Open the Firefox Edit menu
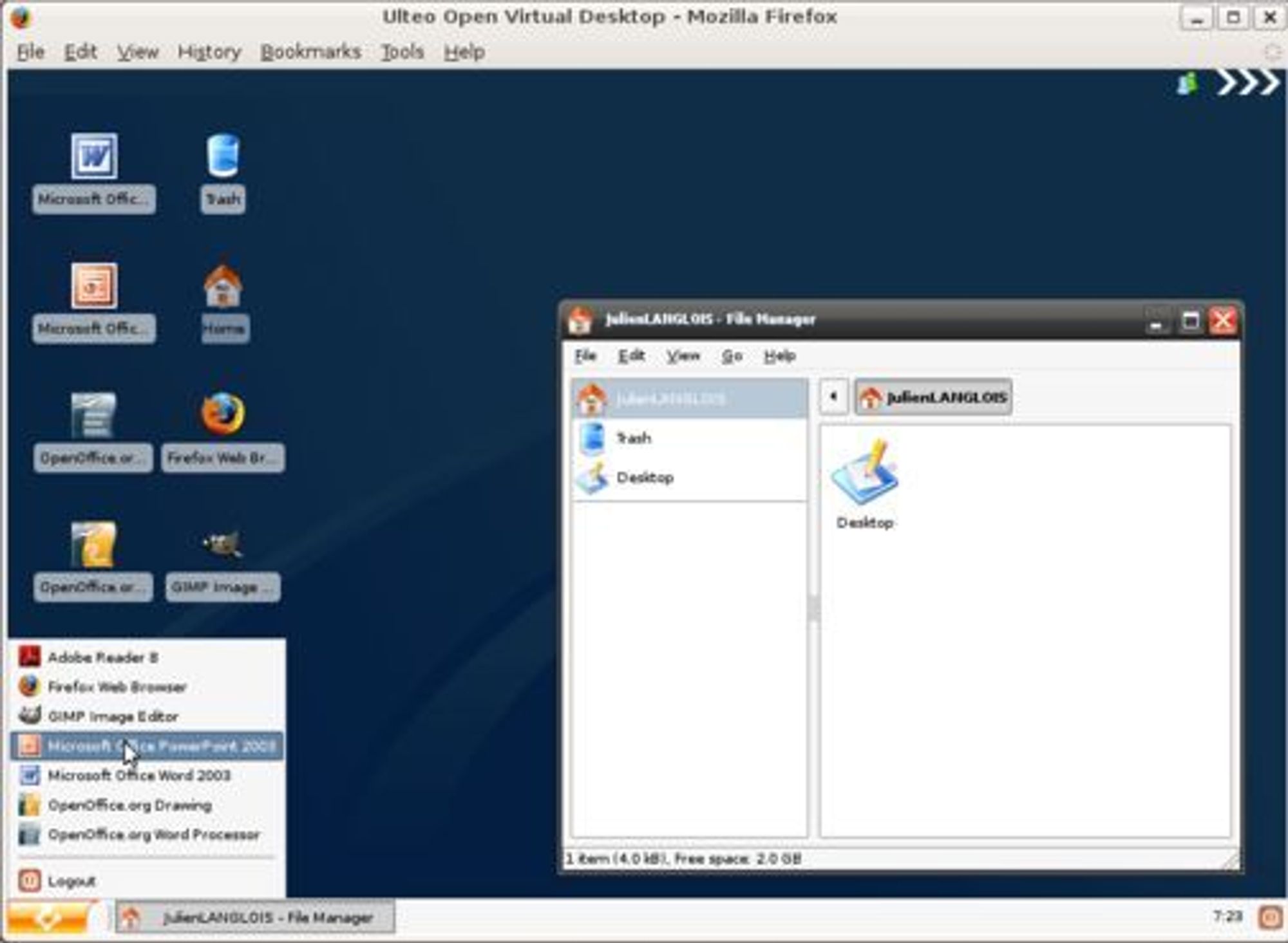The image size is (1288, 943). point(80,52)
